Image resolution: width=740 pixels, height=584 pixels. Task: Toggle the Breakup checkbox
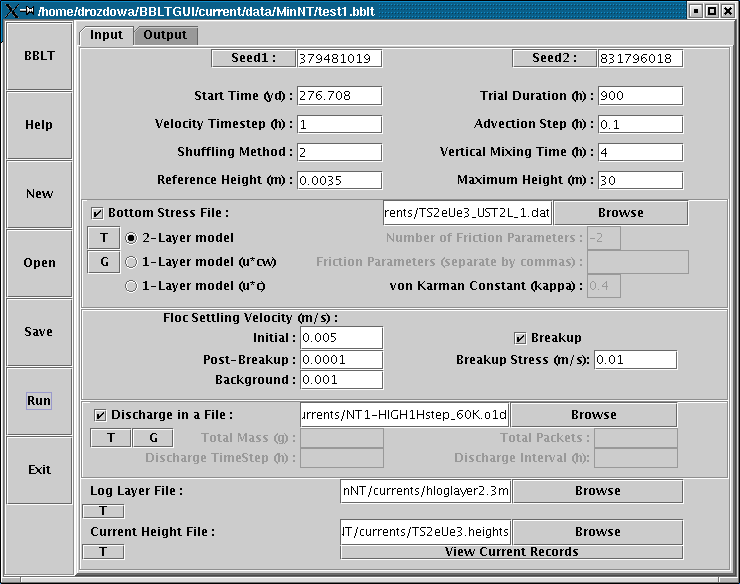point(520,338)
